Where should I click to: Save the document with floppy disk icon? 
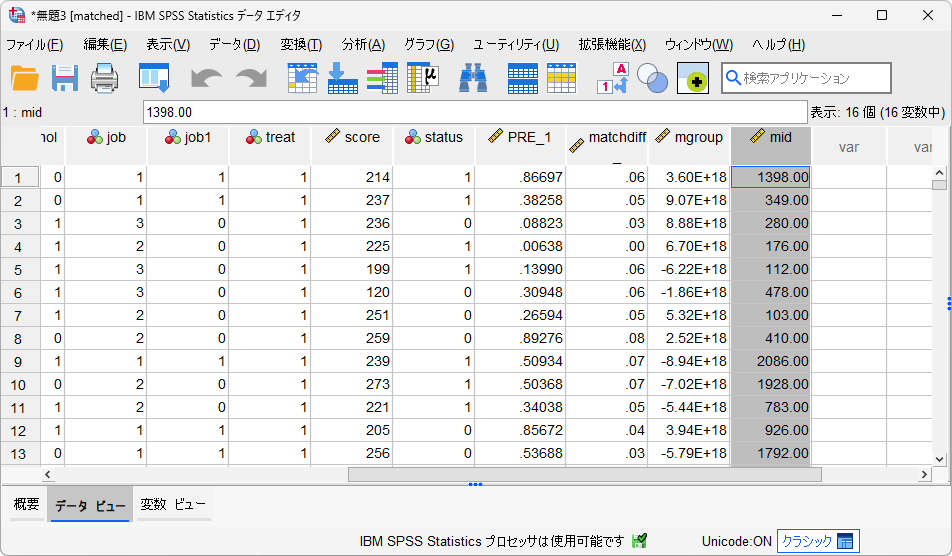coord(65,78)
